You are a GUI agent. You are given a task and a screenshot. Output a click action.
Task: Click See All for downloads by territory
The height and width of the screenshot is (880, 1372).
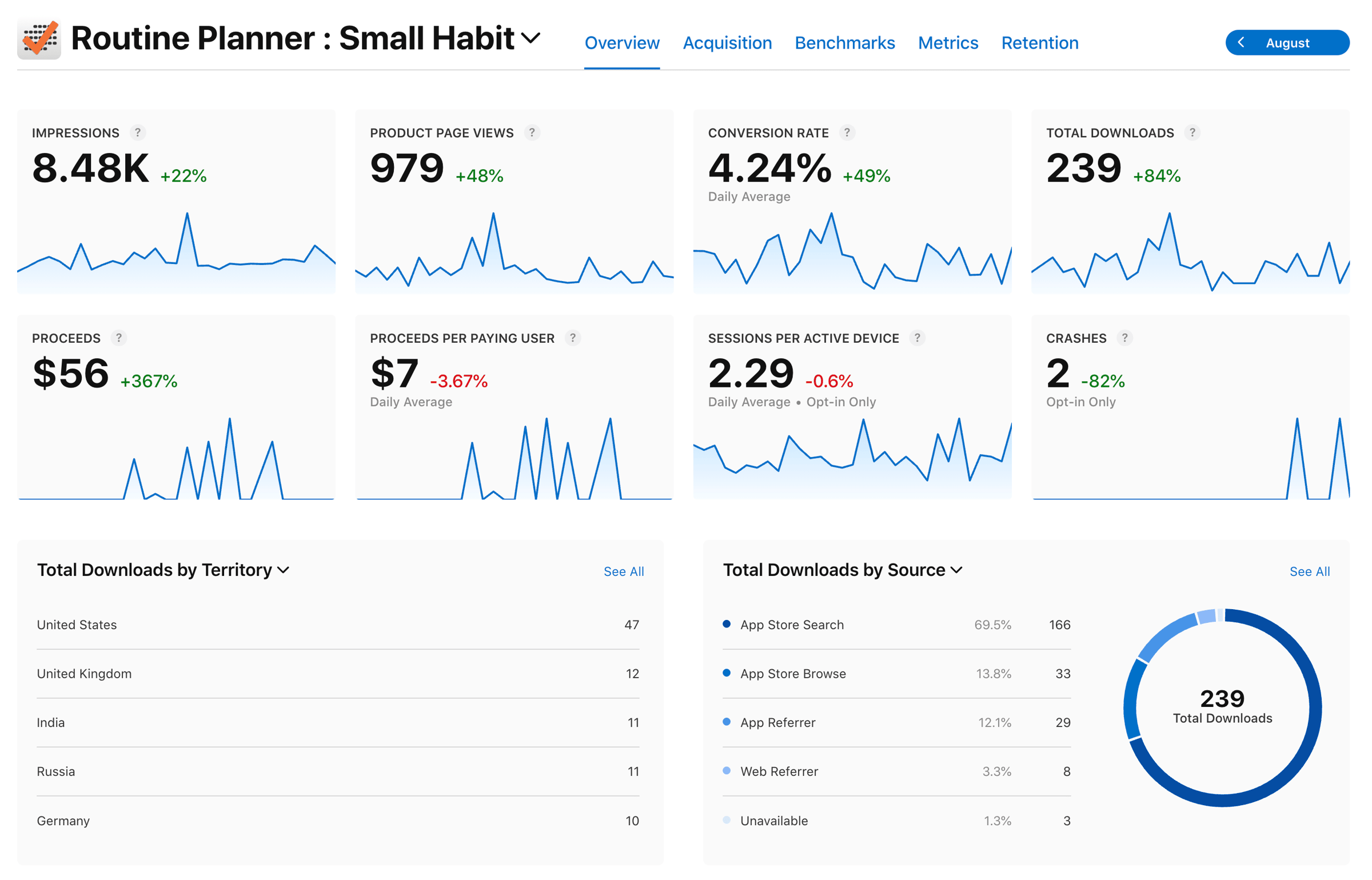coord(623,571)
